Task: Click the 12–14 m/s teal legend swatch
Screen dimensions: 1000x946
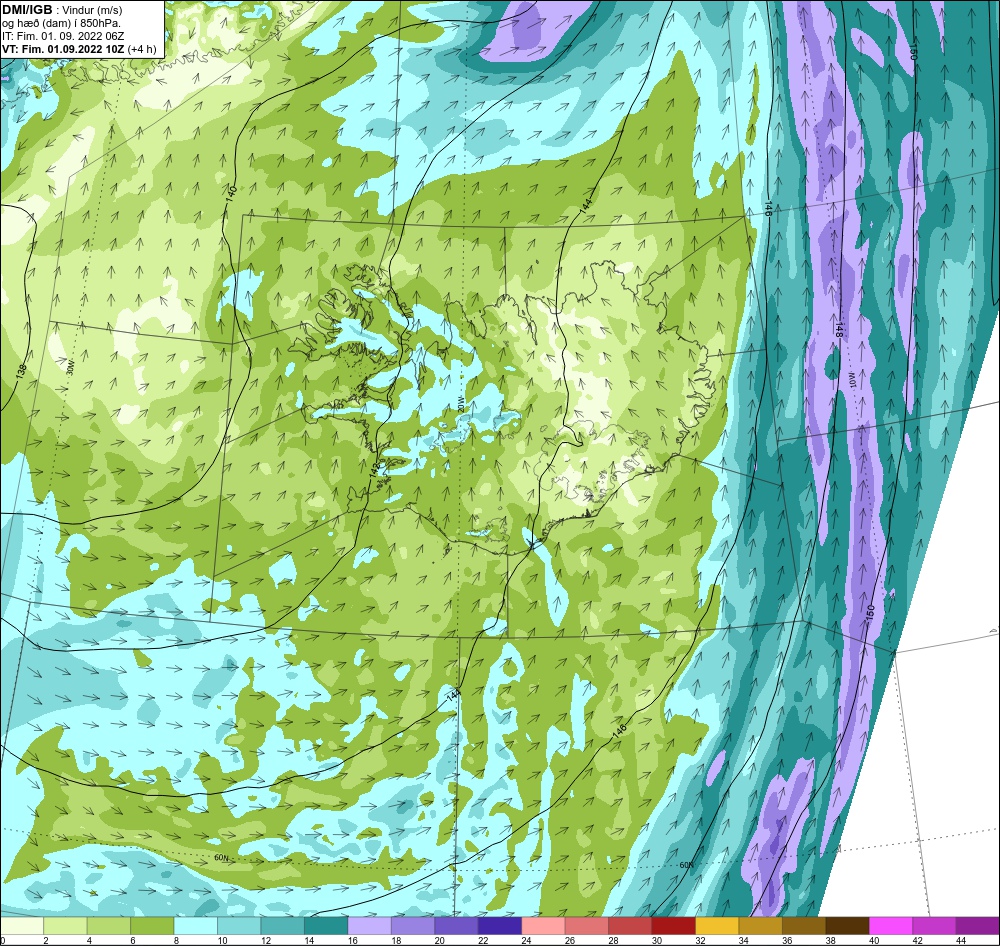Action: tap(283, 926)
